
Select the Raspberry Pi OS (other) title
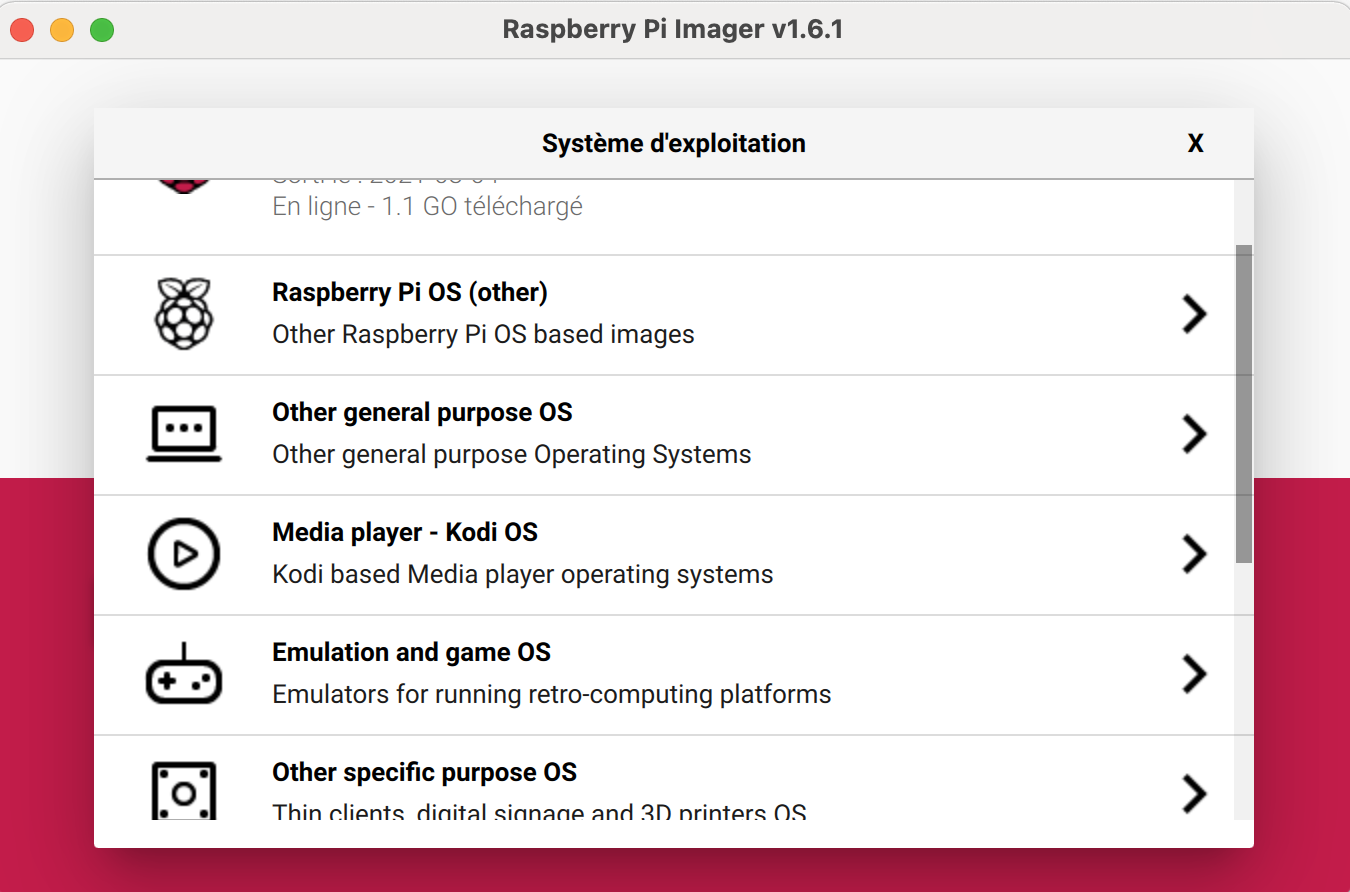[x=410, y=293]
